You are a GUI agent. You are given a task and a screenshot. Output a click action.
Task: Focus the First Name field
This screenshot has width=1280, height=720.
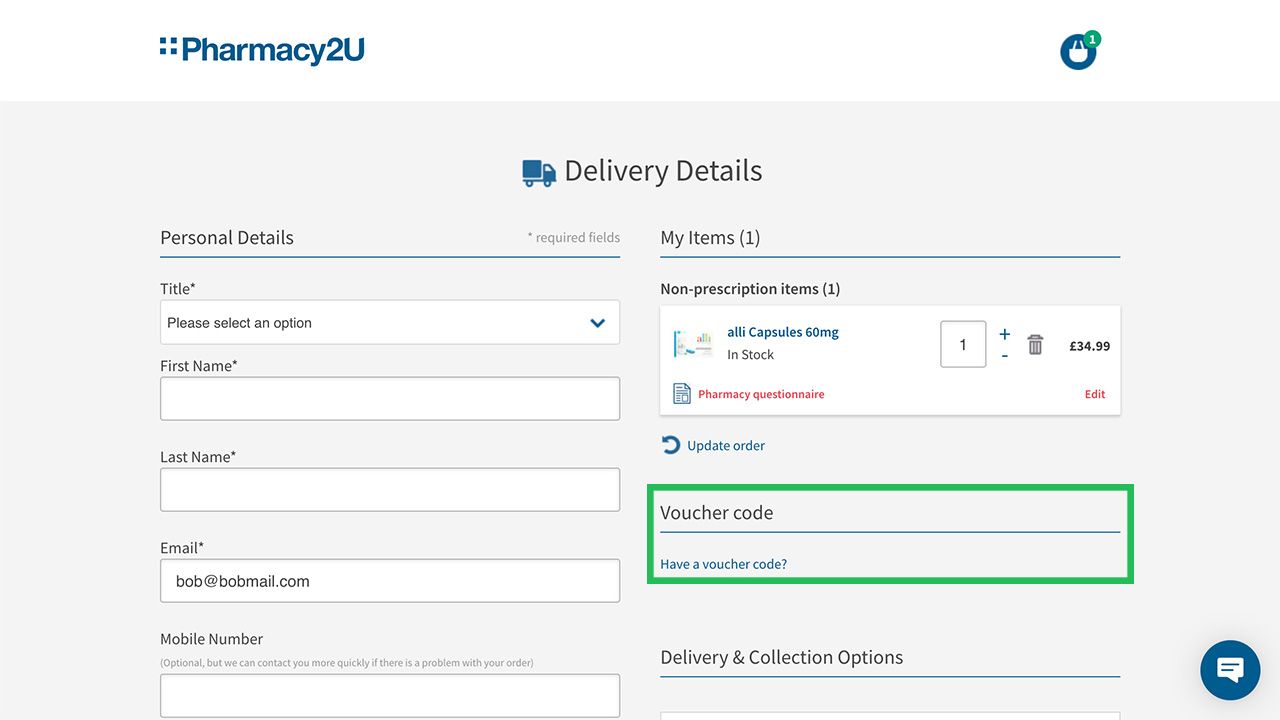tap(390, 398)
